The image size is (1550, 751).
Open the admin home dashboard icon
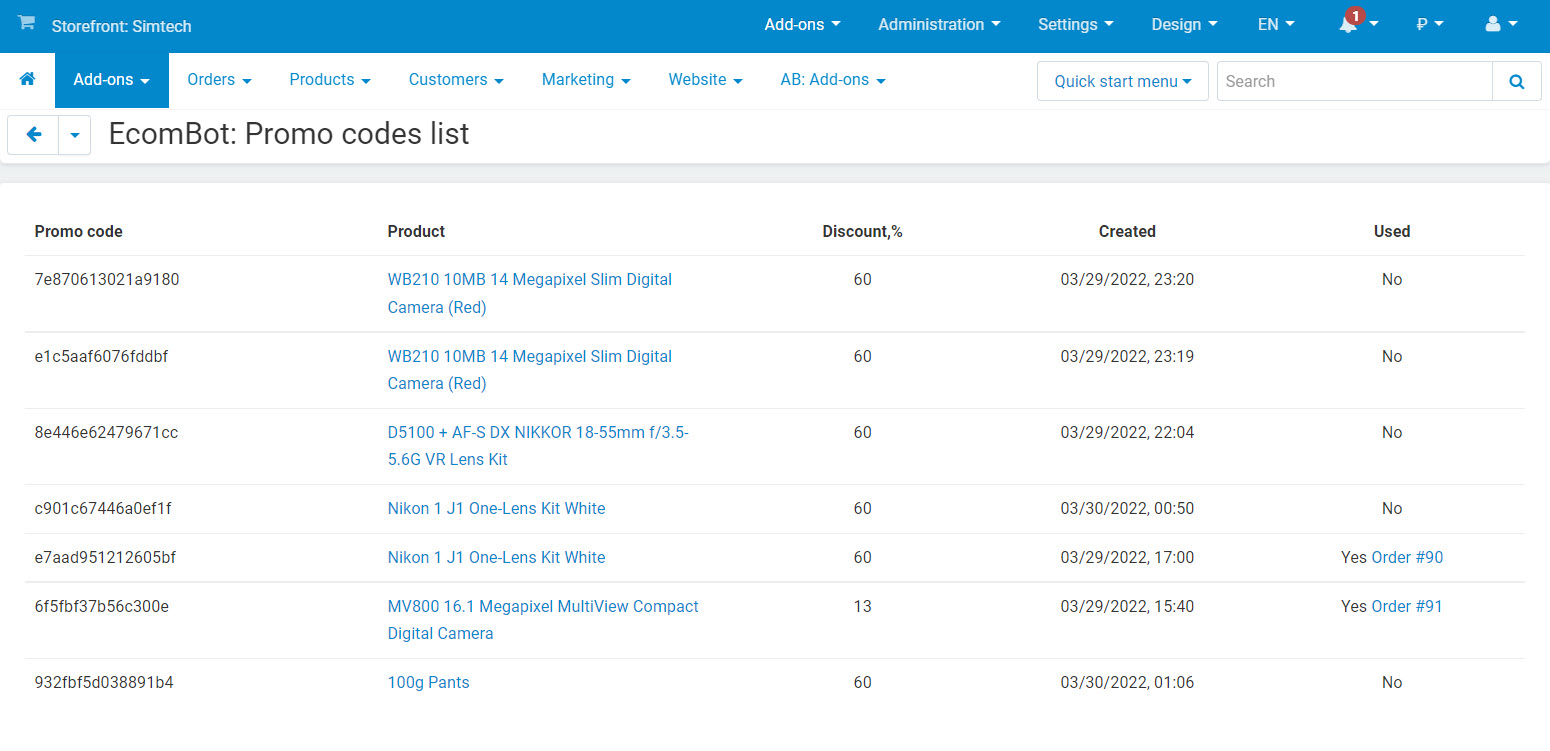(27, 80)
